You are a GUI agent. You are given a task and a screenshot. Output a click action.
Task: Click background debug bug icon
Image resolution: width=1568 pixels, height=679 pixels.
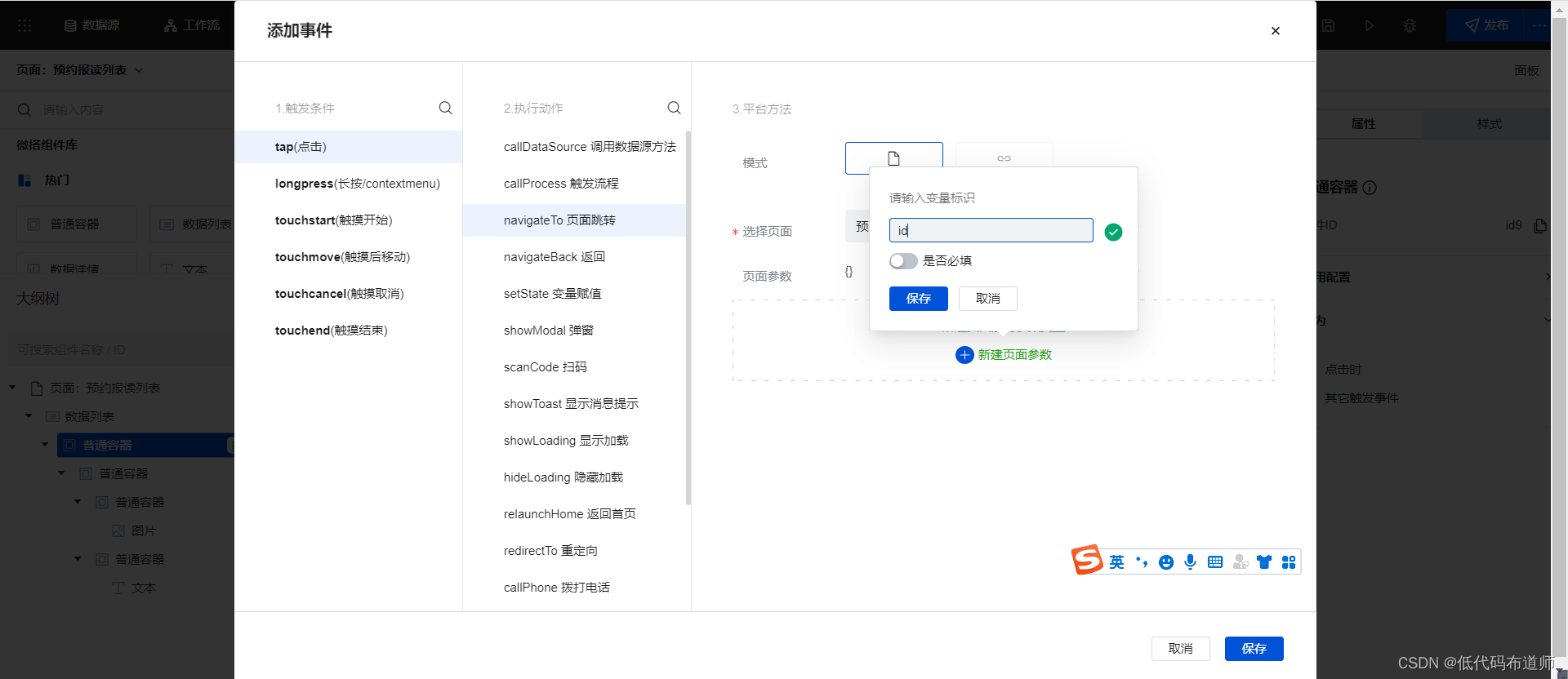[x=1410, y=25]
